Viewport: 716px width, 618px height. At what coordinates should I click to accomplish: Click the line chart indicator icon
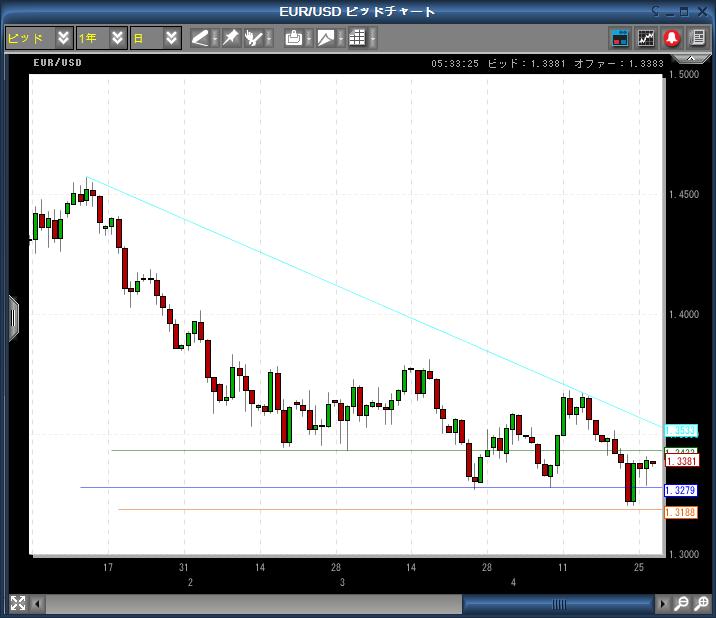tap(646, 38)
